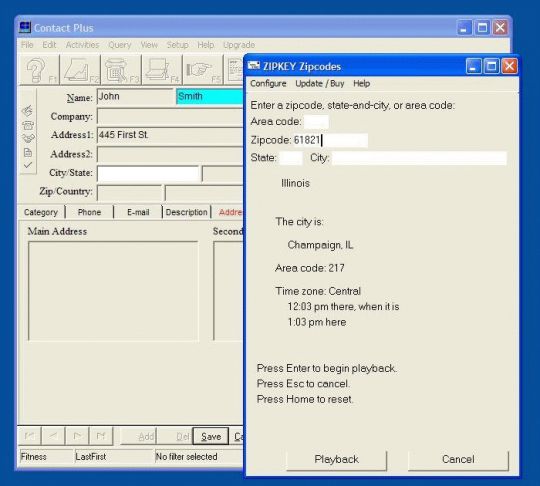The image size is (540, 486).
Task: Maximize the ZIPKEY Zipcodes window
Action: [491, 66]
